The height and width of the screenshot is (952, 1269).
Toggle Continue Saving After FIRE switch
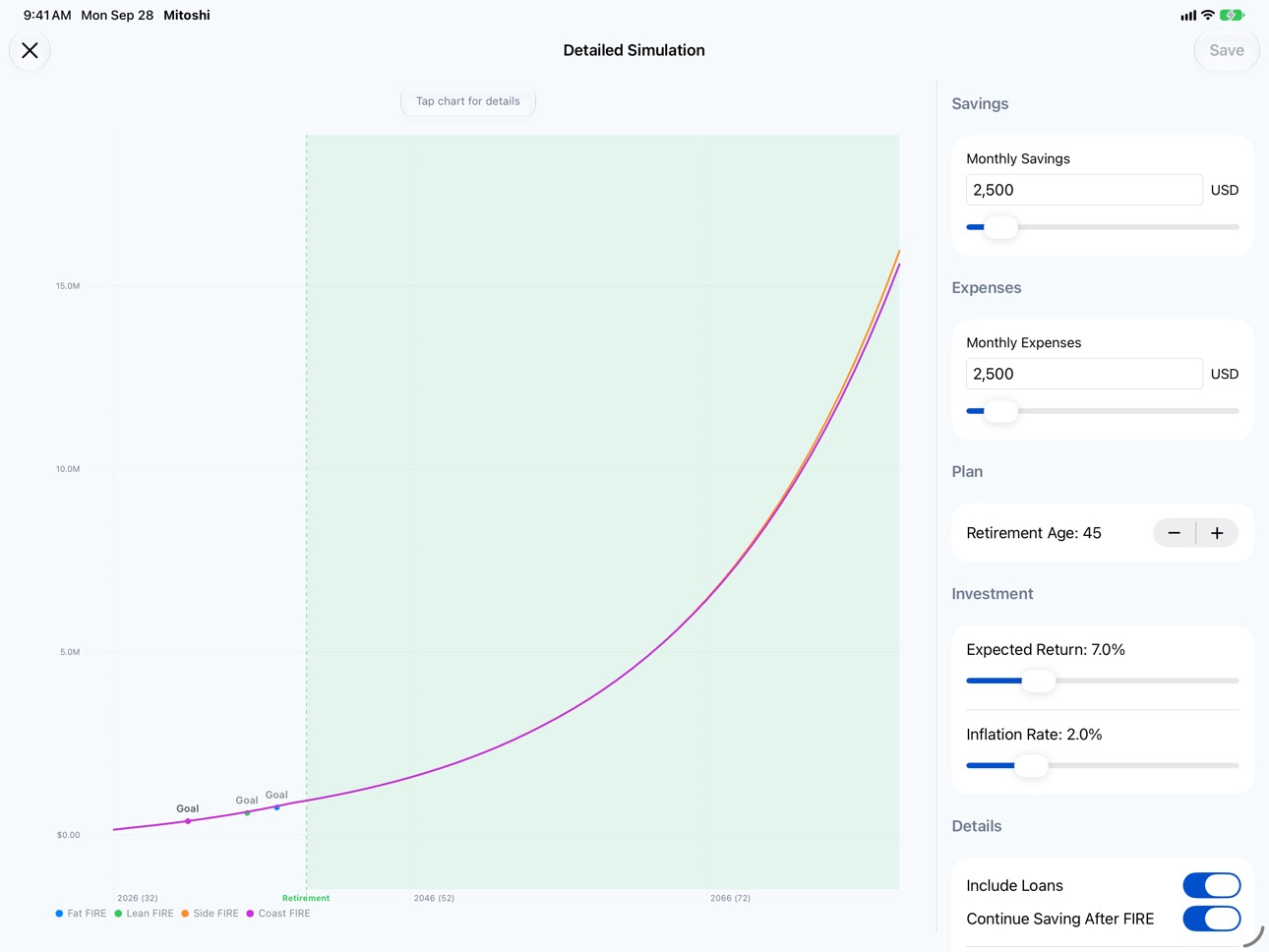coord(1211,919)
